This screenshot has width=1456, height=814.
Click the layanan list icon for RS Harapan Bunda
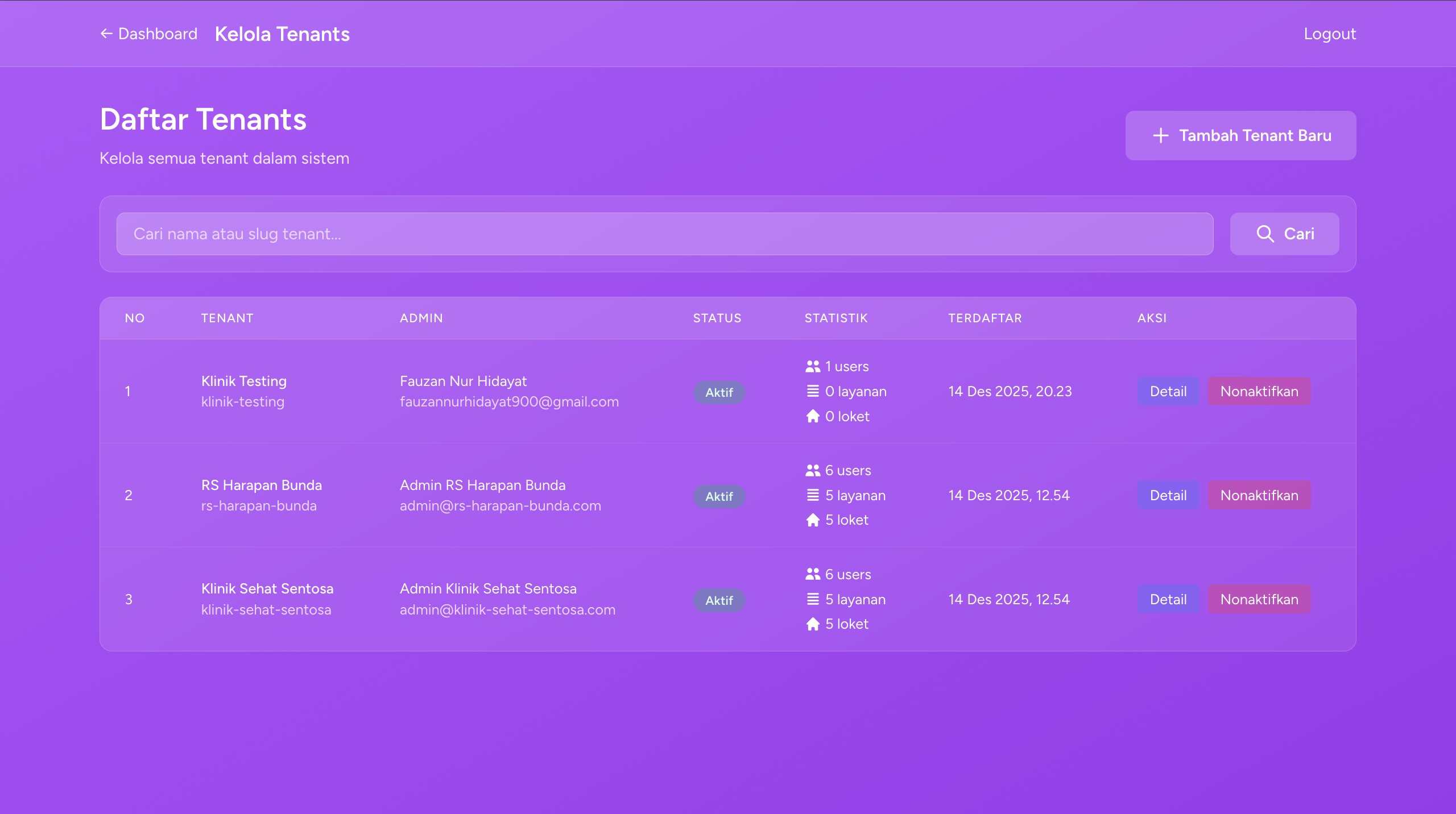click(813, 495)
